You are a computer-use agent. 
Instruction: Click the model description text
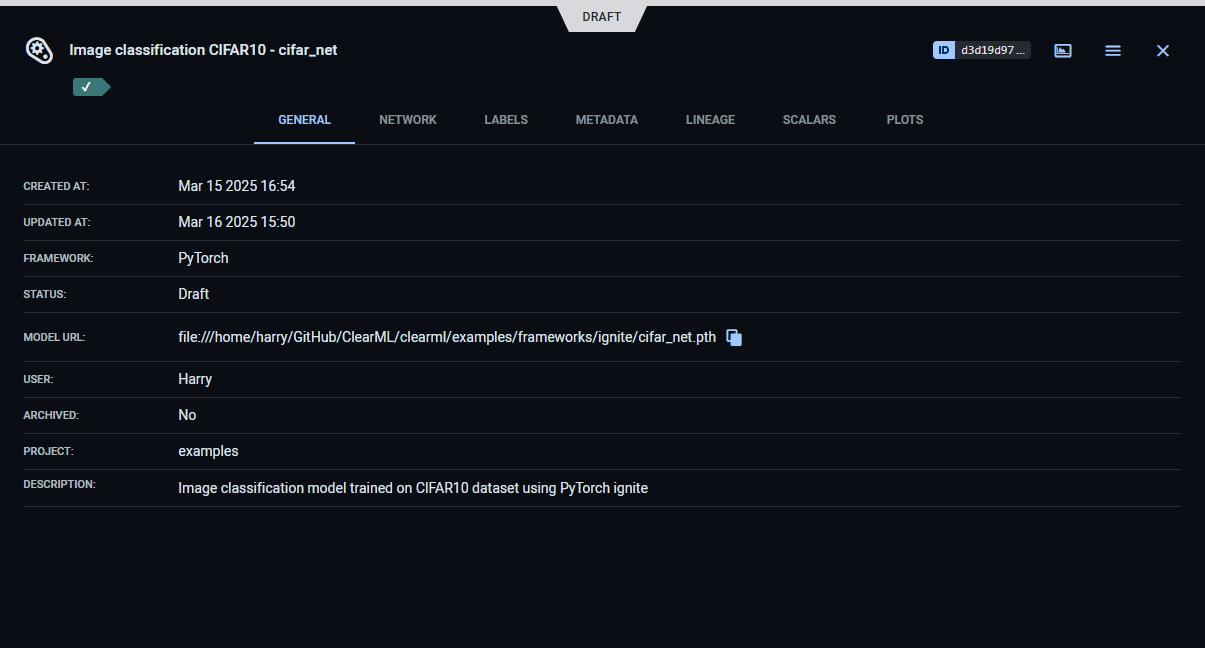click(x=413, y=488)
